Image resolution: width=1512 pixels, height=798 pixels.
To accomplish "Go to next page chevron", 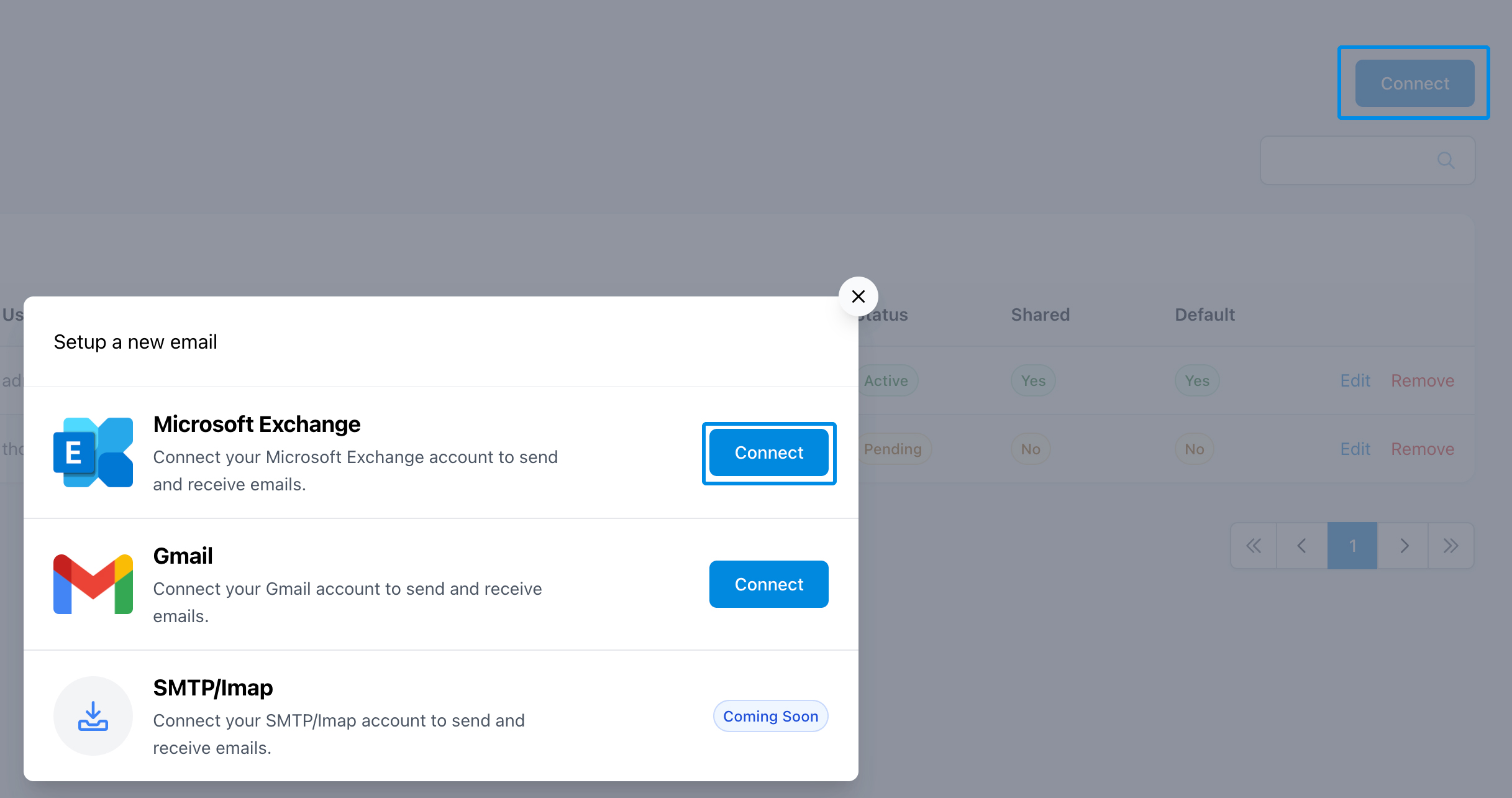I will 1403,546.
